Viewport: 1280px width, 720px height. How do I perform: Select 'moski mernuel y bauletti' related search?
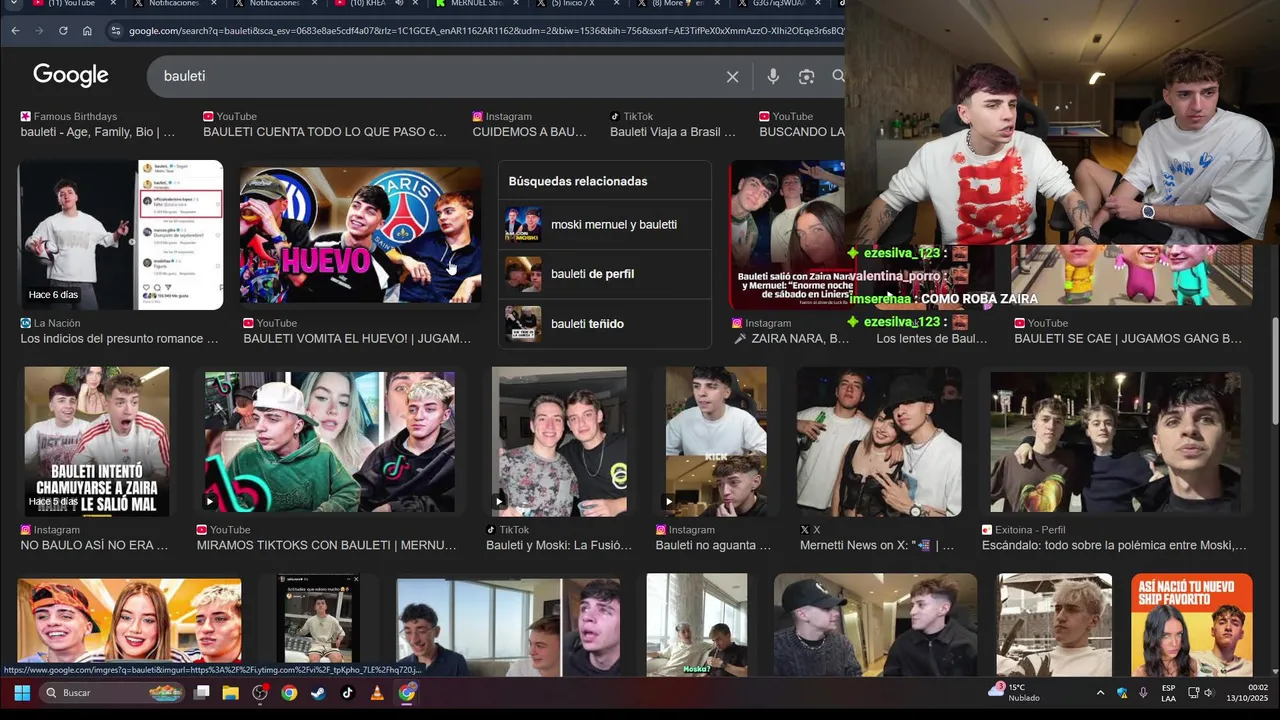(x=605, y=225)
